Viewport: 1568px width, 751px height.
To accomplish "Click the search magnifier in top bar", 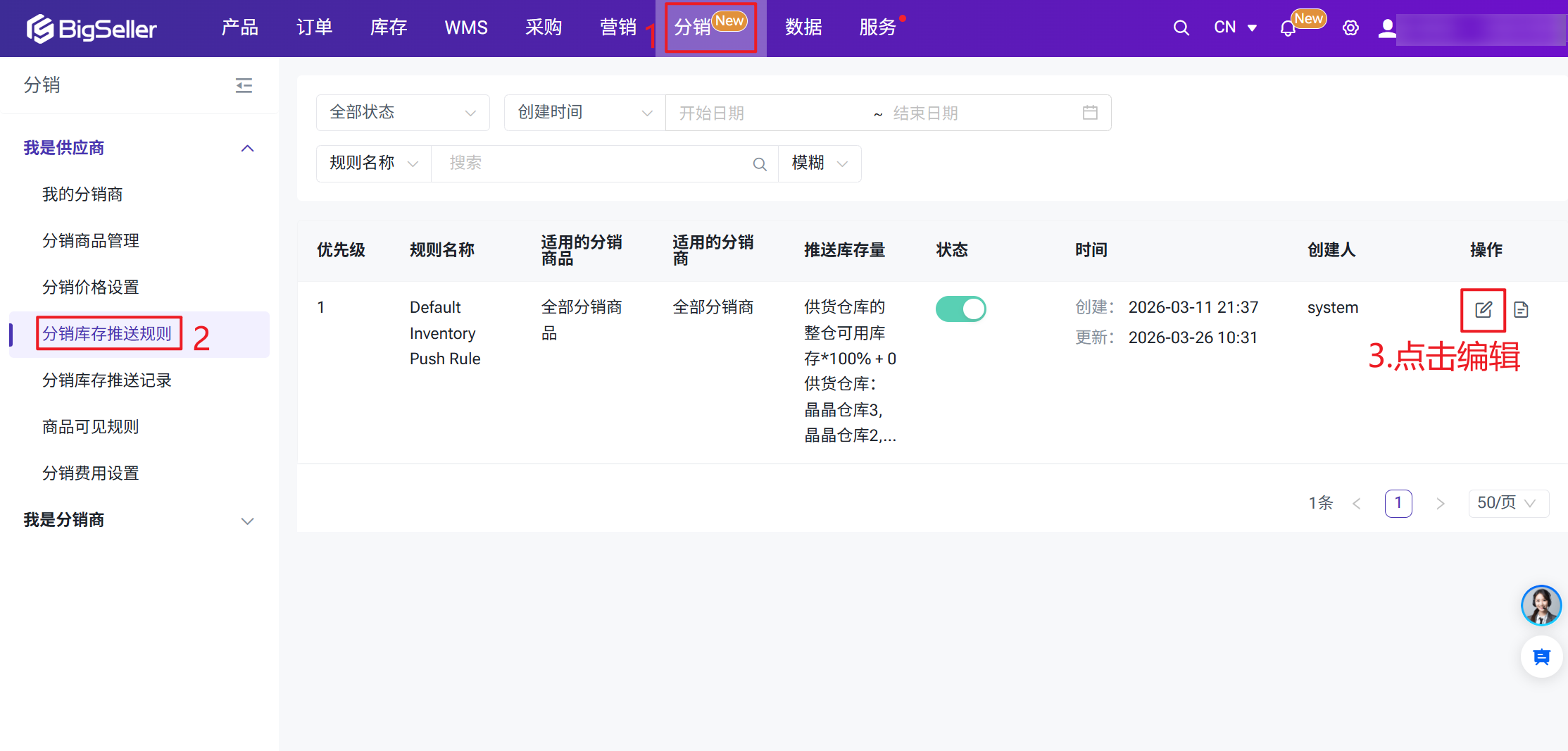I will click(1181, 28).
